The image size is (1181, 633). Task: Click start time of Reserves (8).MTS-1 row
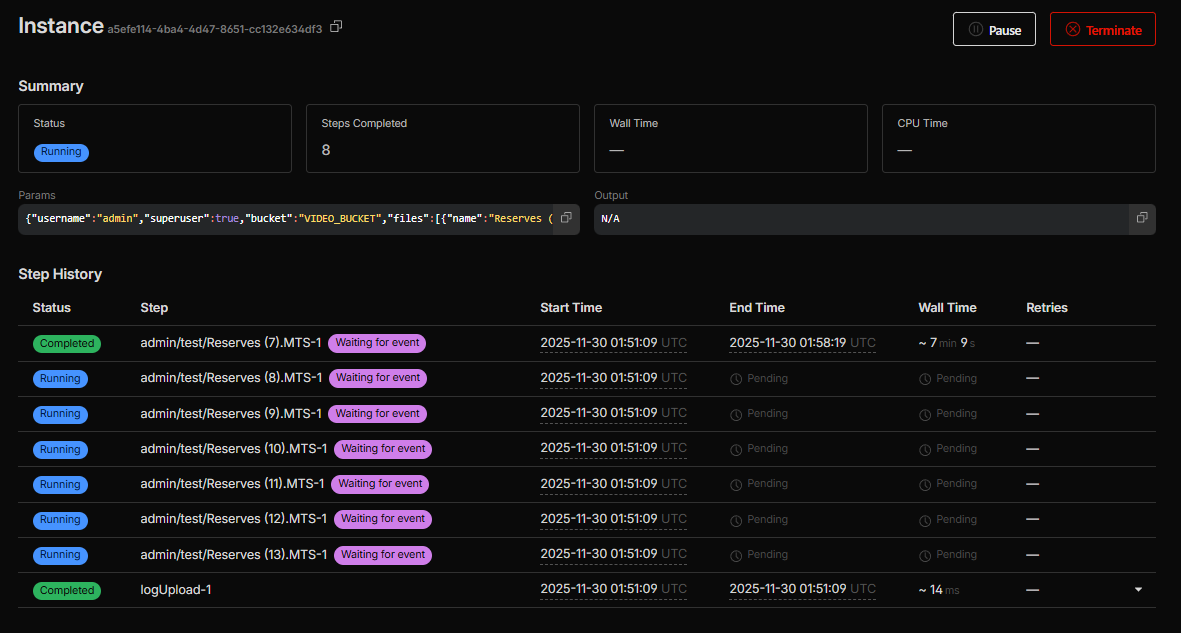[613, 378]
